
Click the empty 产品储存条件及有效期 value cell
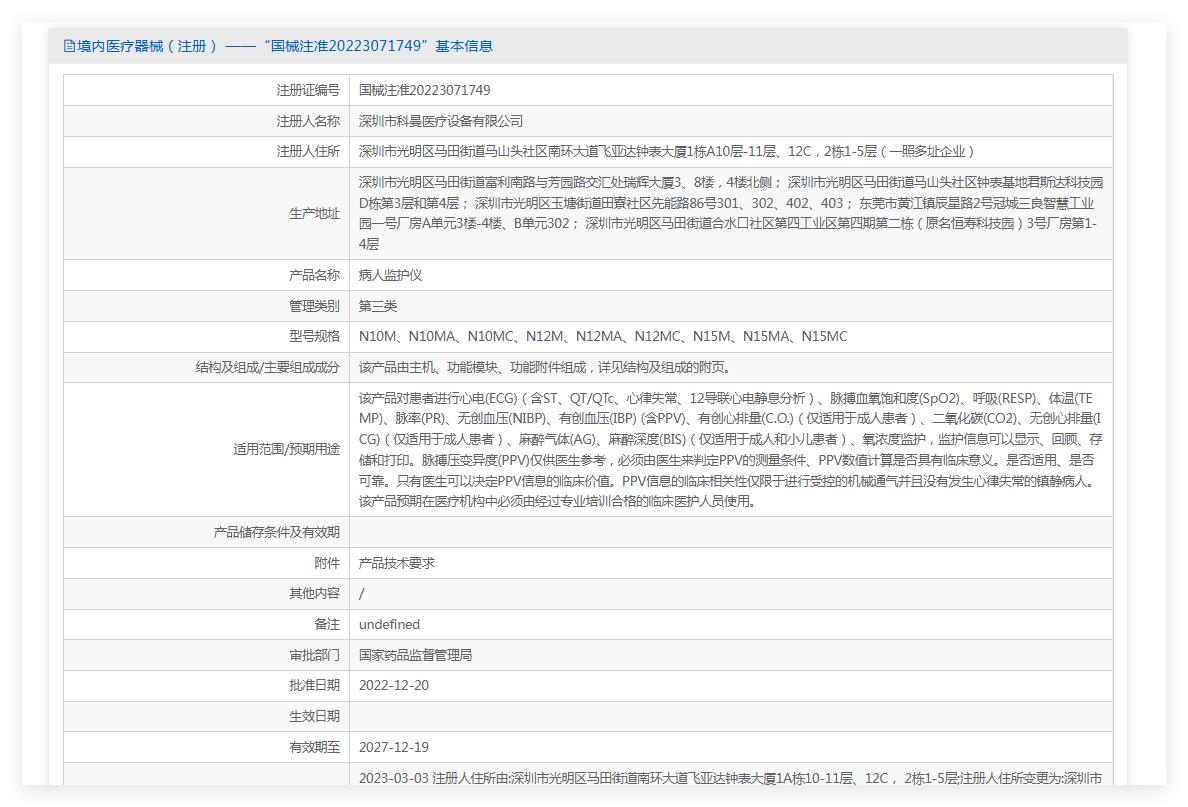pos(730,532)
